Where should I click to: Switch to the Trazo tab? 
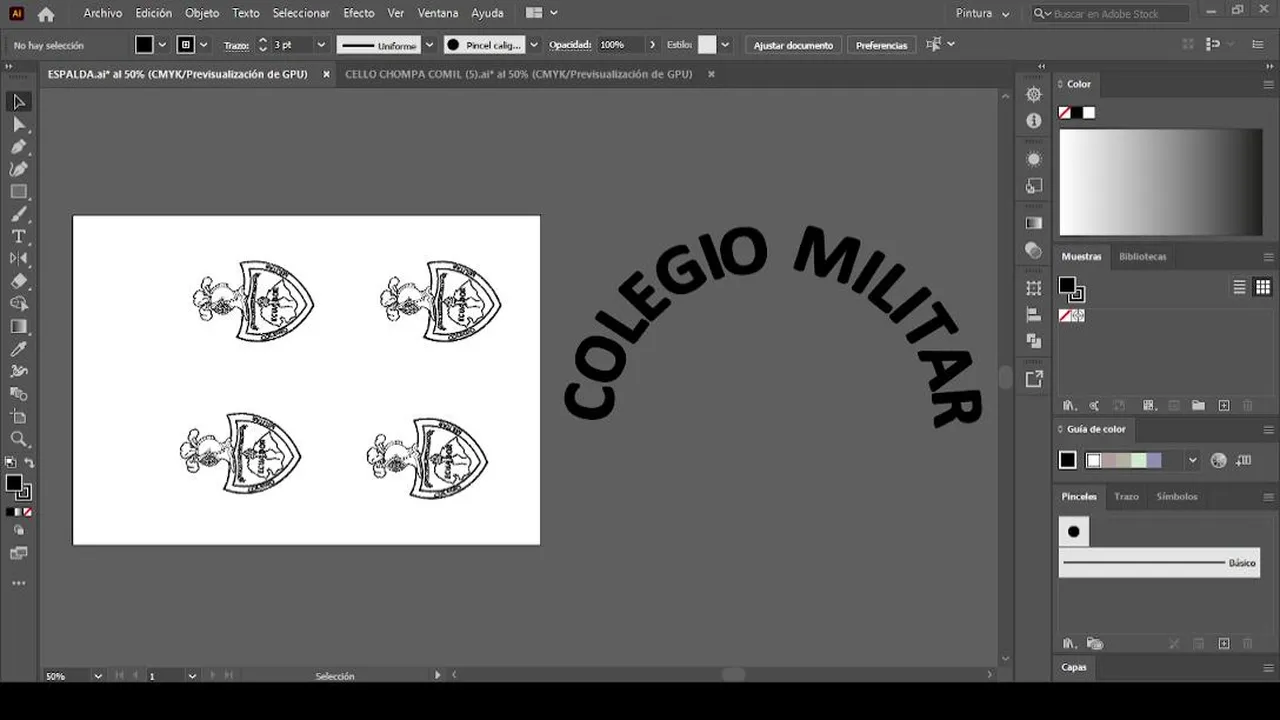(1126, 497)
